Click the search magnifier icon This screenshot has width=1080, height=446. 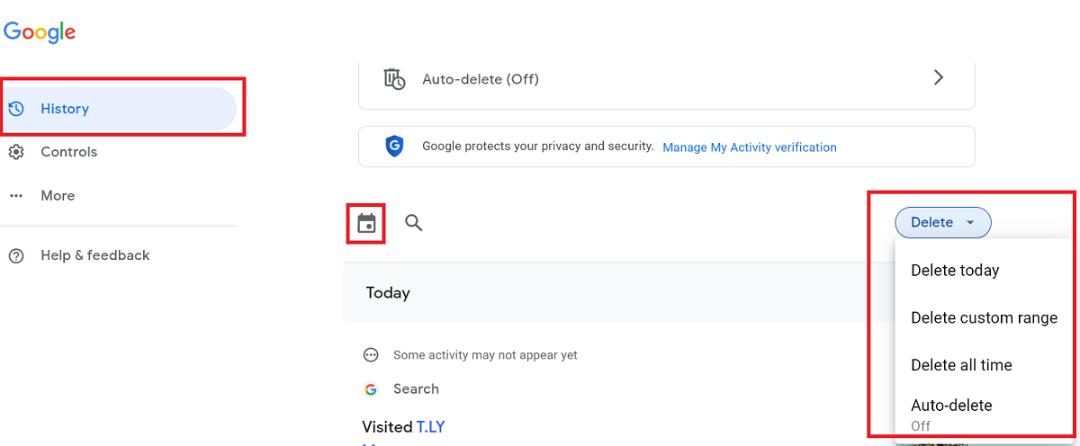[x=413, y=222]
